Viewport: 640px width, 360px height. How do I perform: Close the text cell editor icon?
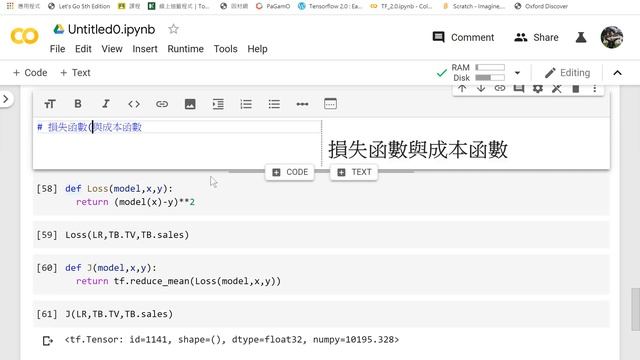point(557,88)
